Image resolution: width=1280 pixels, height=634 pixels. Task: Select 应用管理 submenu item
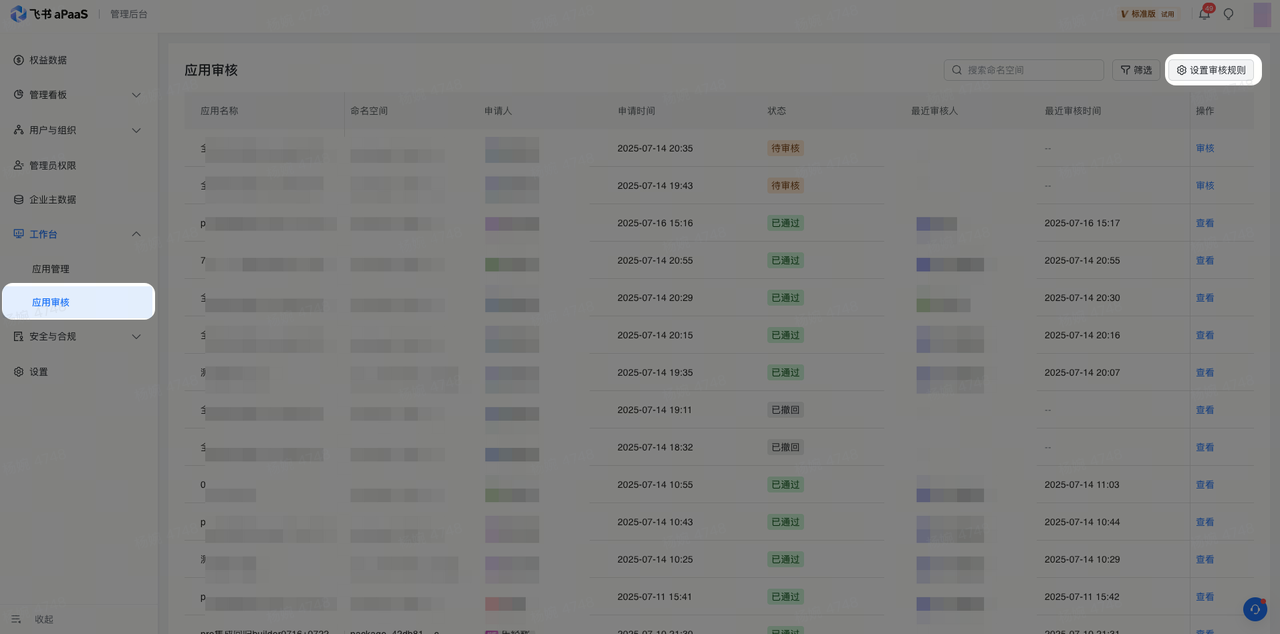click(51, 269)
